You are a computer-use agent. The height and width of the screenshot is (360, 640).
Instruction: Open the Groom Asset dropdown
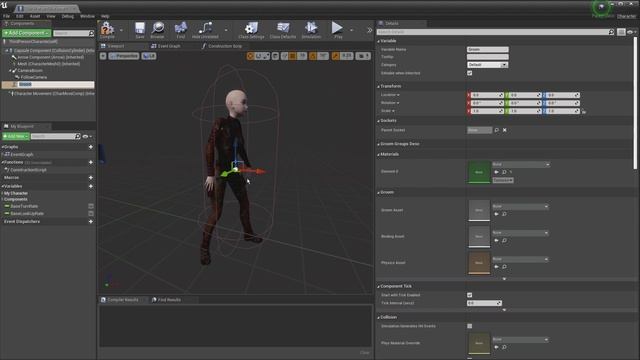520,207
